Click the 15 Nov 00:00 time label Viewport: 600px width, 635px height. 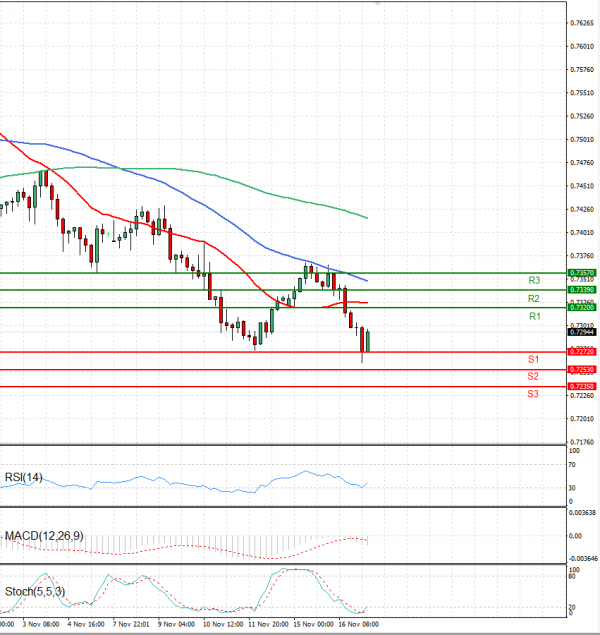click(x=313, y=624)
